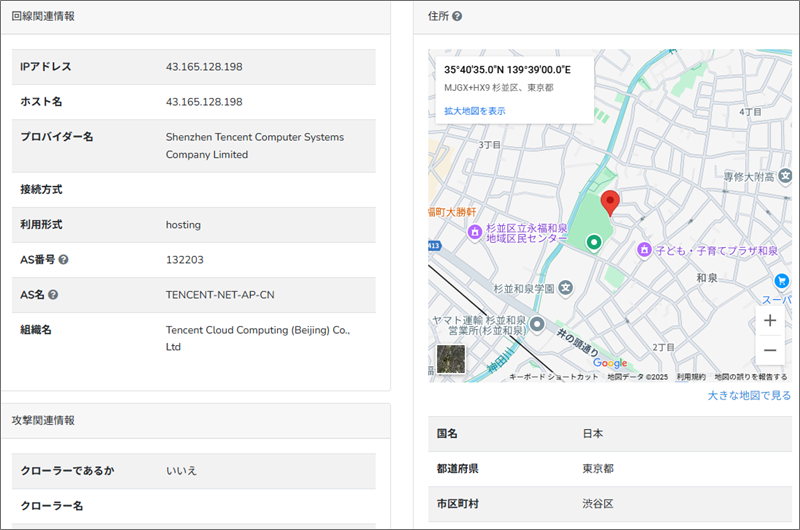Click the Shenzhen Tencent Computer Systems provider name

pyautogui.click(x=255, y=146)
